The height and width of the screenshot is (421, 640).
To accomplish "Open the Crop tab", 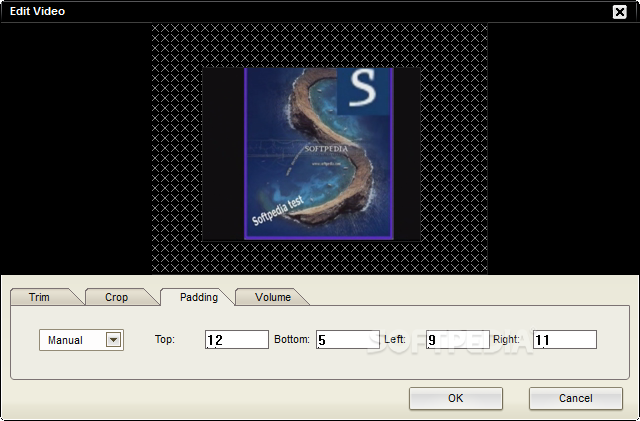I will [116, 297].
